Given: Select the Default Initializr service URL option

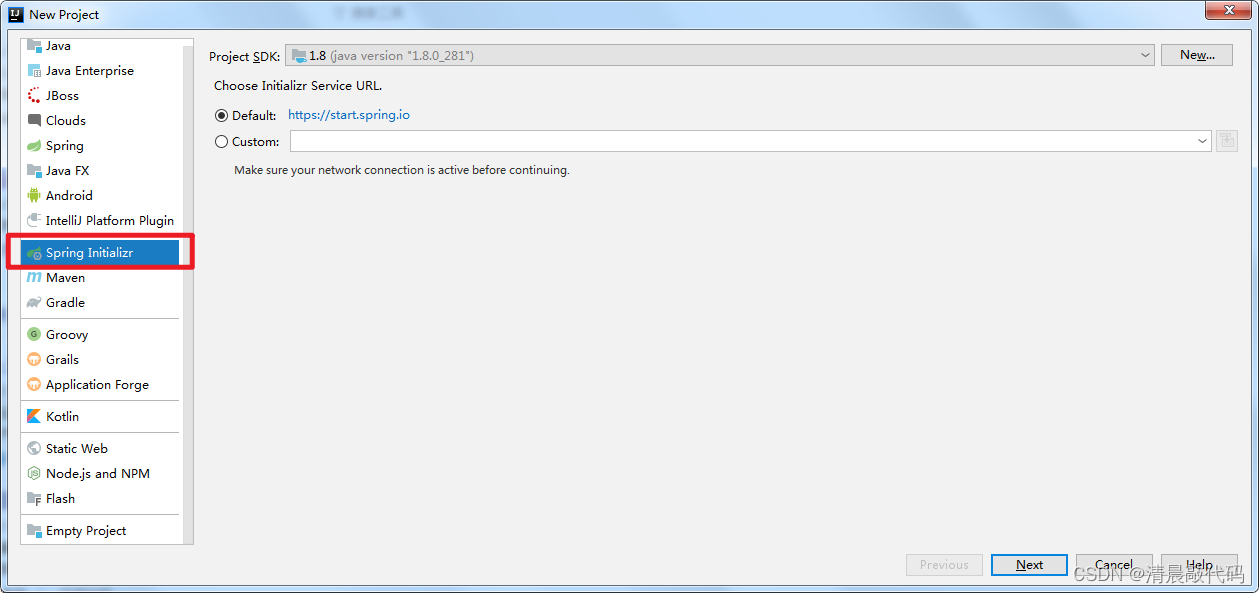Looking at the screenshot, I should [x=221, y=115].
